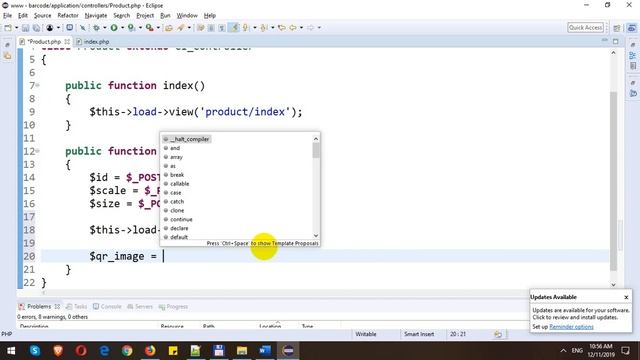Maximize the editor area
Viewport: 640px width, 360px height.
click(616, 41)
